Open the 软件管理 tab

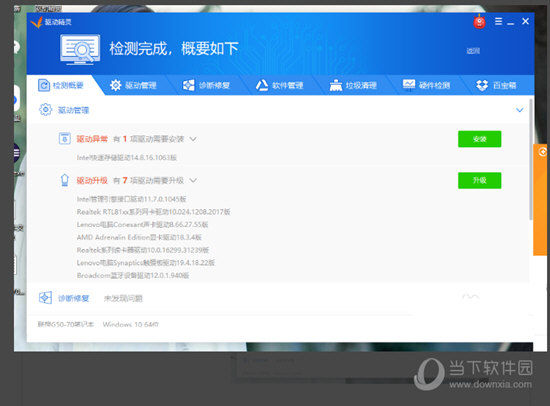(279, 85)
